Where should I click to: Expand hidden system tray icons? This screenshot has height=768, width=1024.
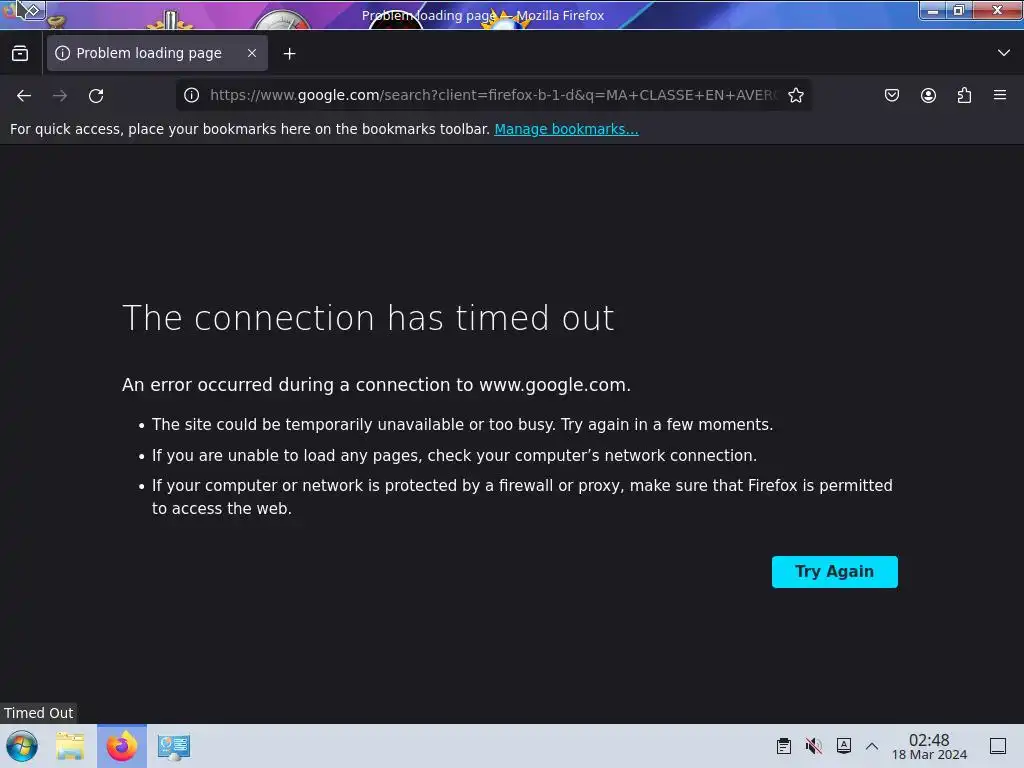coord(872,746)
